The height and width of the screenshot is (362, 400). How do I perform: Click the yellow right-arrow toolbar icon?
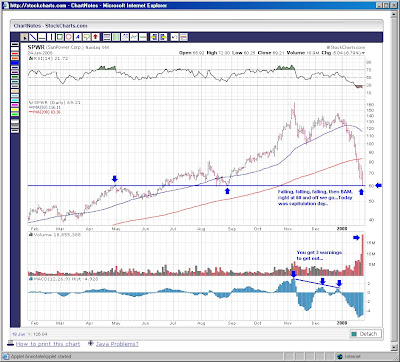pyautogui.click(x=163, y=37)
